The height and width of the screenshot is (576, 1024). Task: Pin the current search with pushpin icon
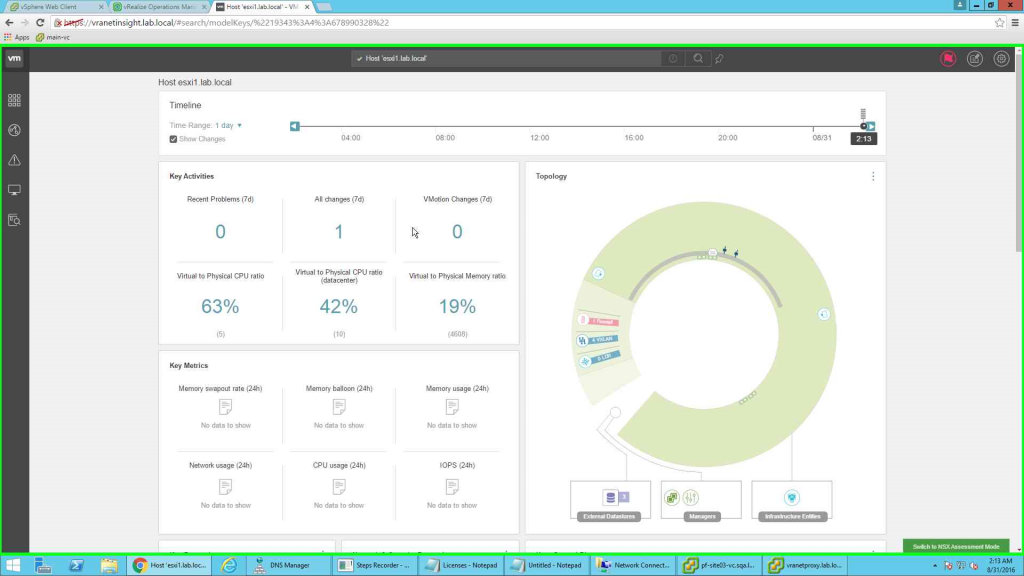coord(719,59)
